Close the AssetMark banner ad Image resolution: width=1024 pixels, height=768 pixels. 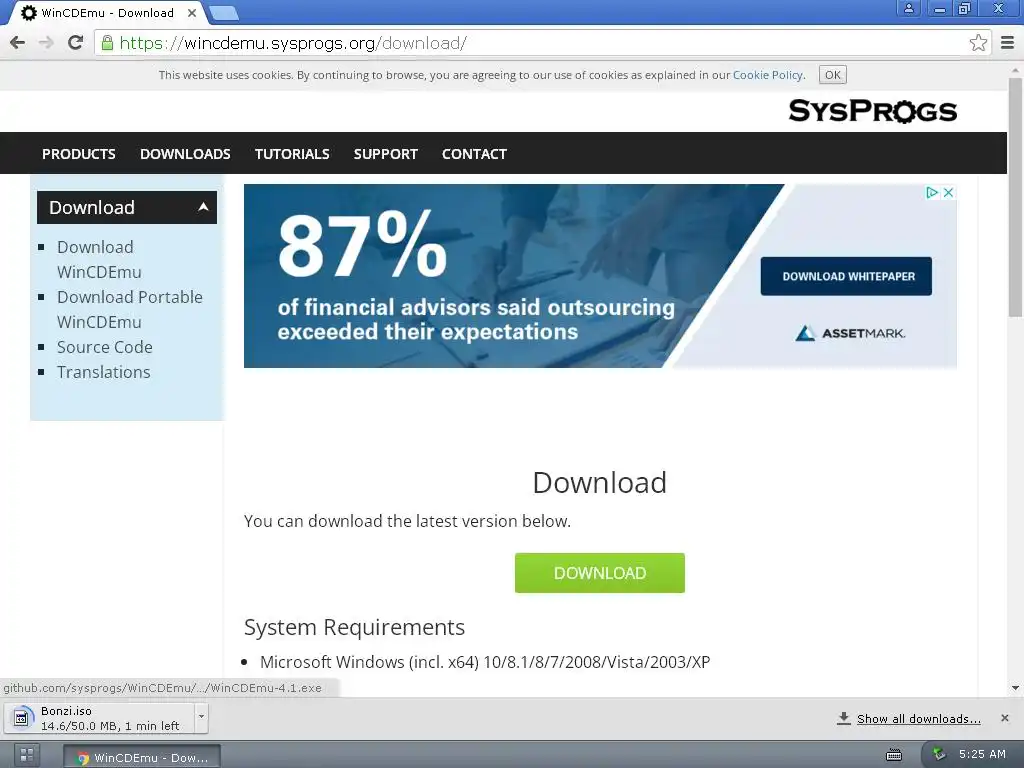[948, 193]
